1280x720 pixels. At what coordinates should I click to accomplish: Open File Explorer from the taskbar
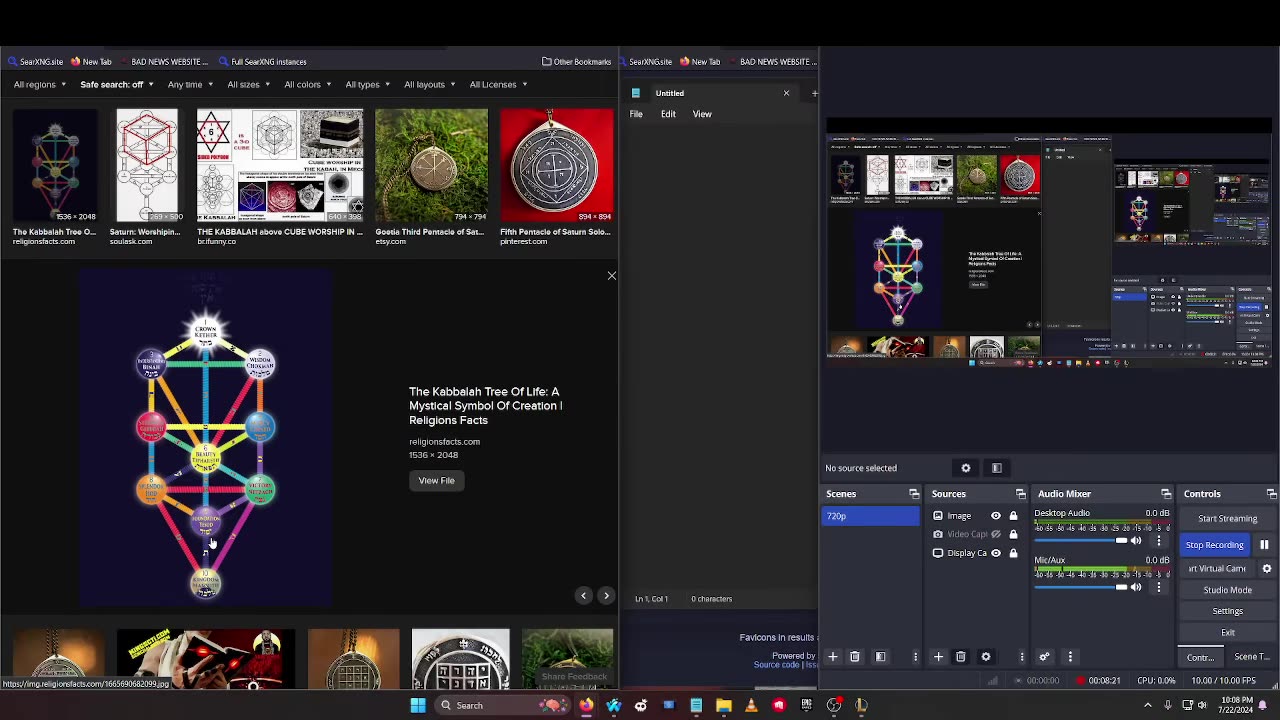pos(723,705)
